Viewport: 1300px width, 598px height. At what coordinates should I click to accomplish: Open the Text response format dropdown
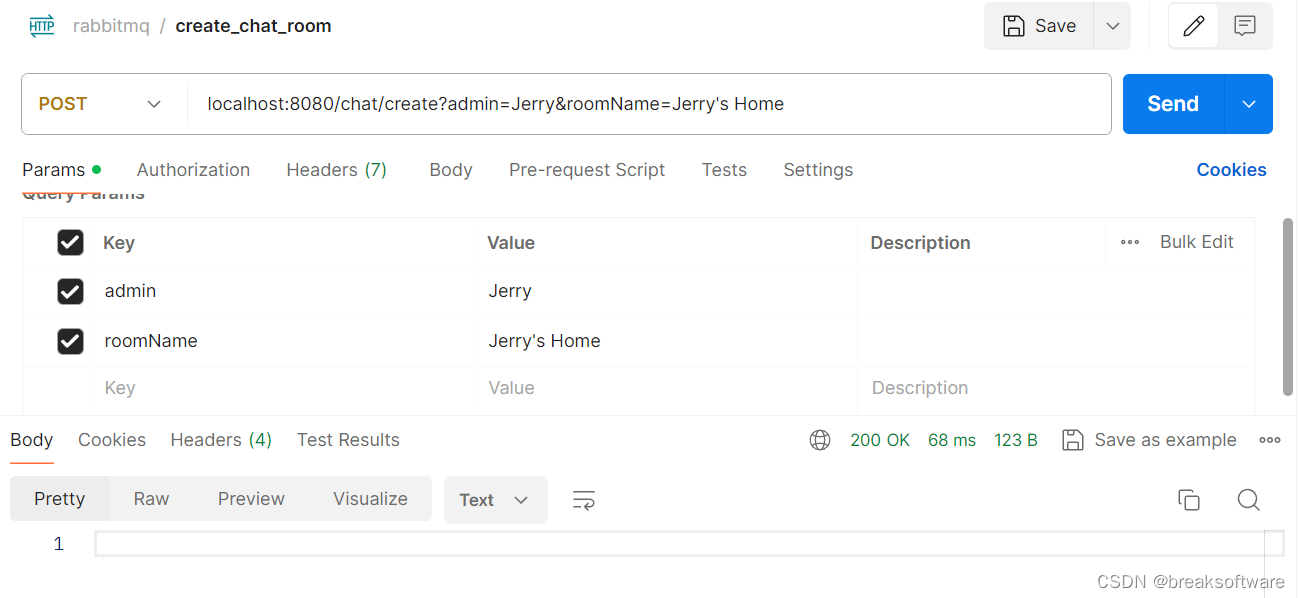[x=495, y=500]
